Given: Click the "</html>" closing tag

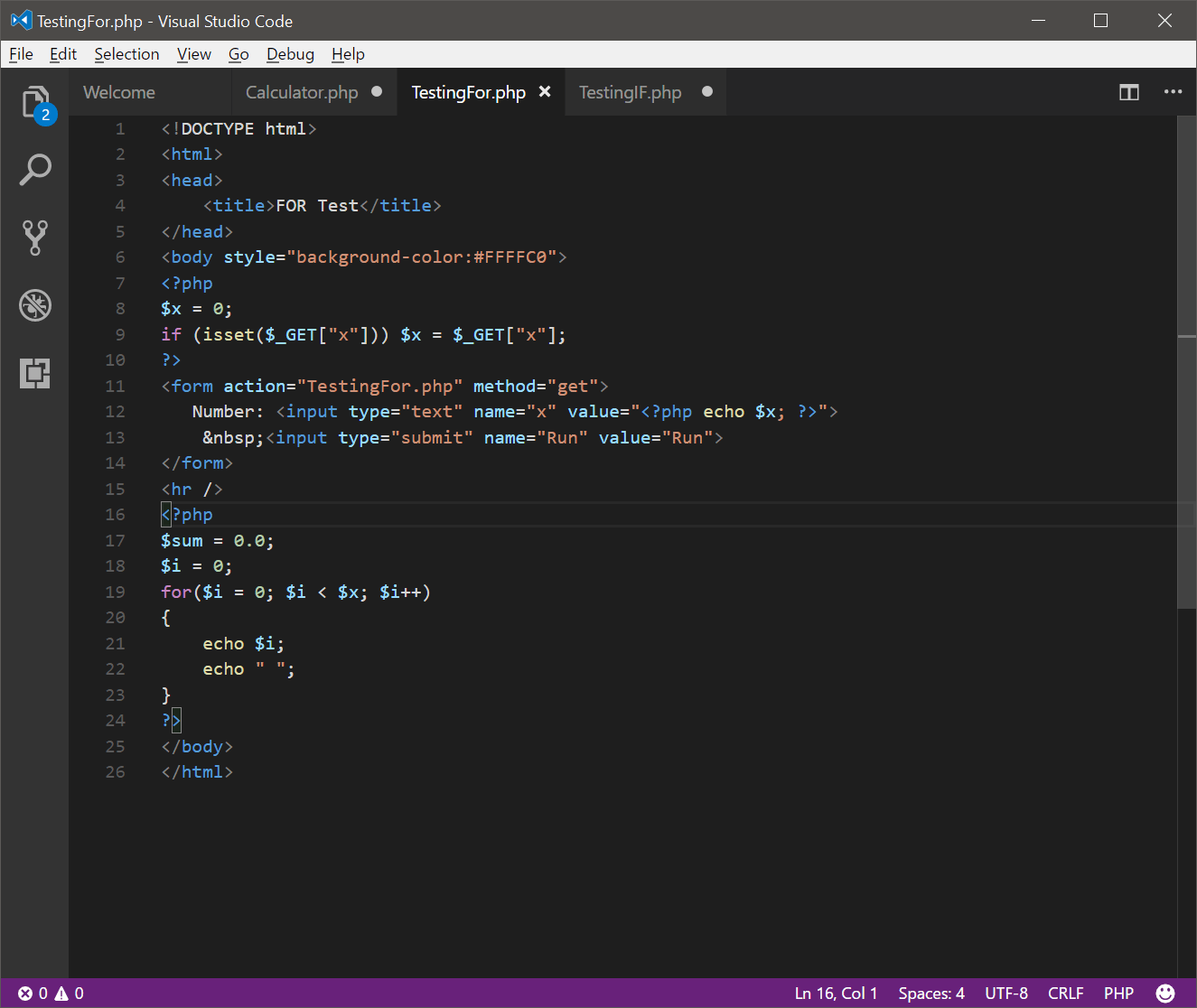Looking at the screenshot, I should click(x=197, y=772).
